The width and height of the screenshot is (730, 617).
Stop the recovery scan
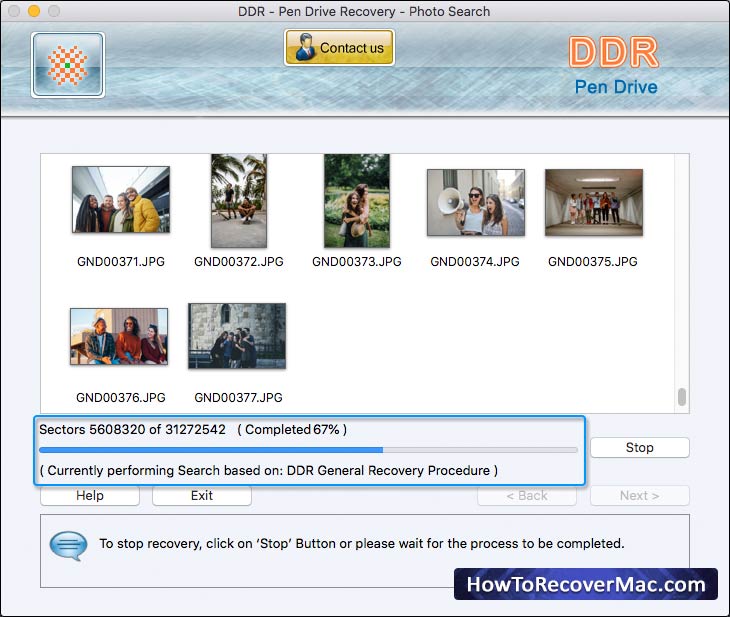[640, 447]
